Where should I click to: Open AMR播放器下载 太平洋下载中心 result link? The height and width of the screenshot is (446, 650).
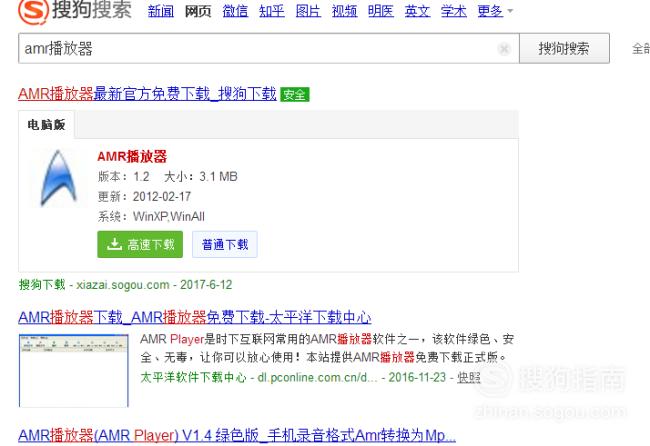pyautogui.click(x=194, y=318)
